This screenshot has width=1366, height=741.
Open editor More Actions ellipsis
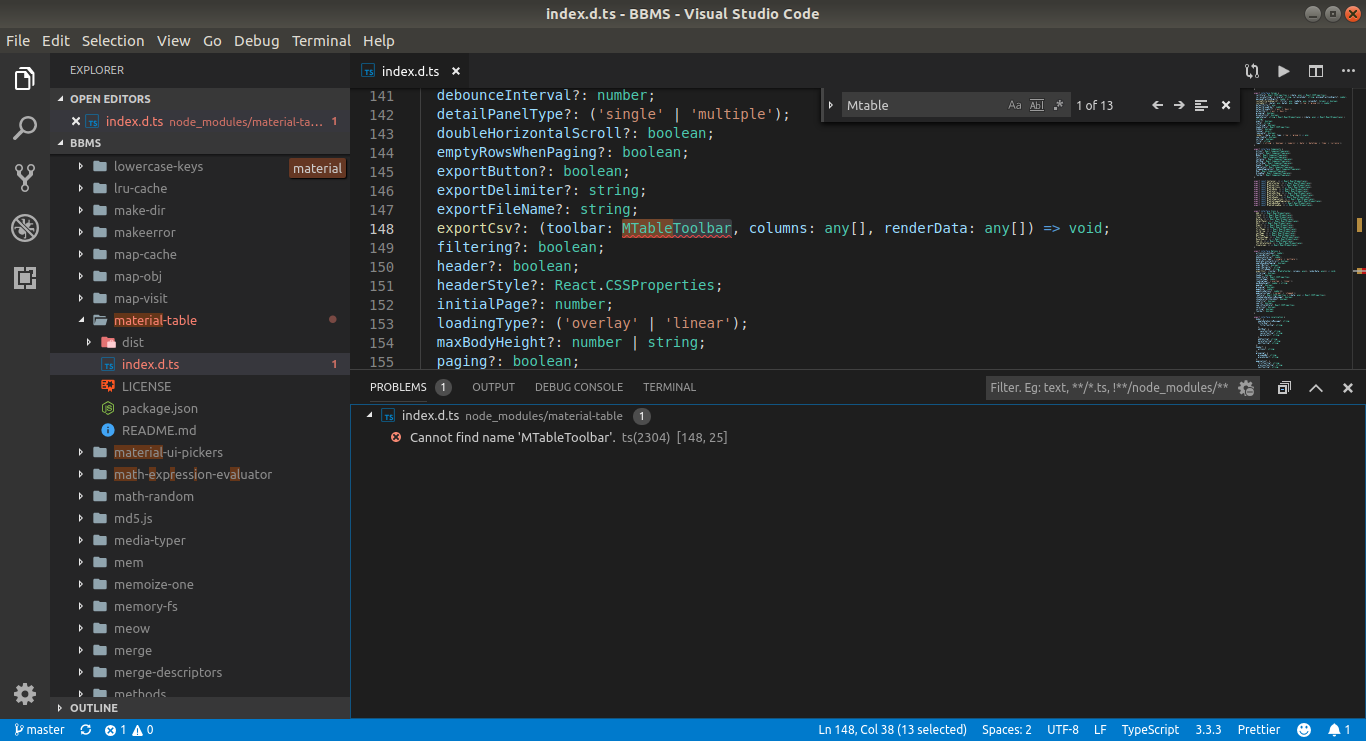coord(1348,71)
